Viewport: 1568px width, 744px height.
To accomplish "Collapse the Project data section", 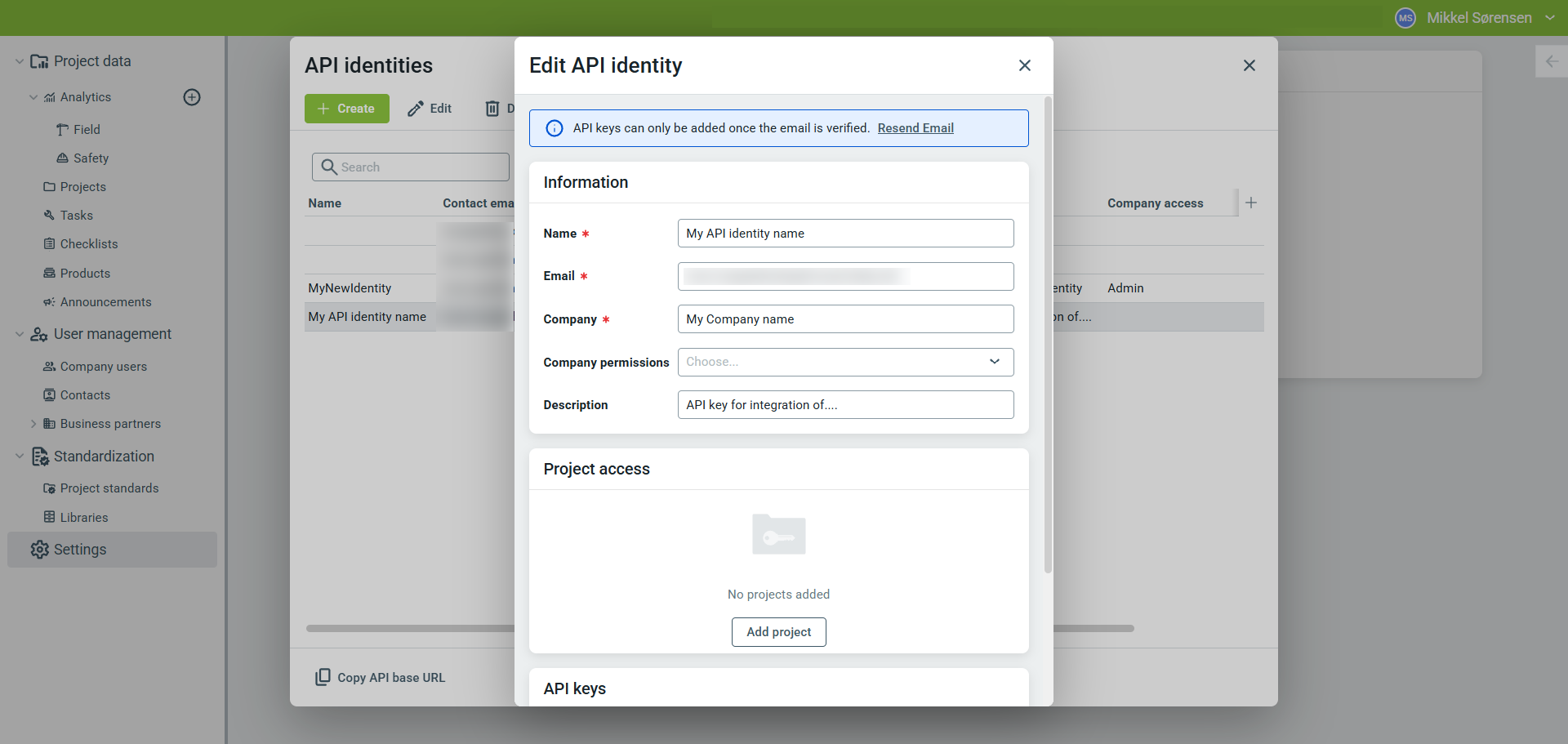I will 20,61.
